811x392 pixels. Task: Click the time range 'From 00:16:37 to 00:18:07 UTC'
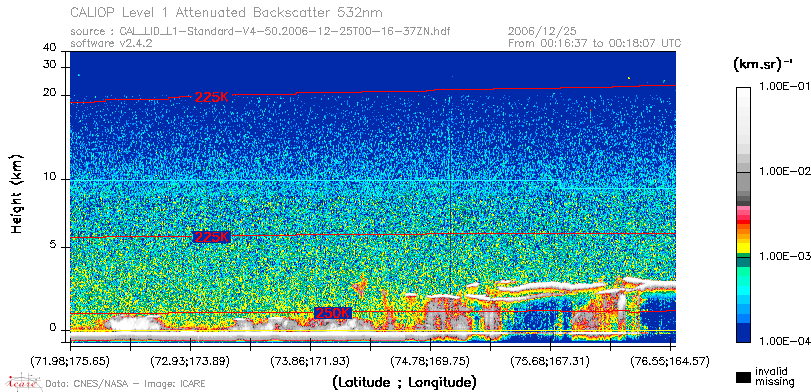[x=595, y=43]
